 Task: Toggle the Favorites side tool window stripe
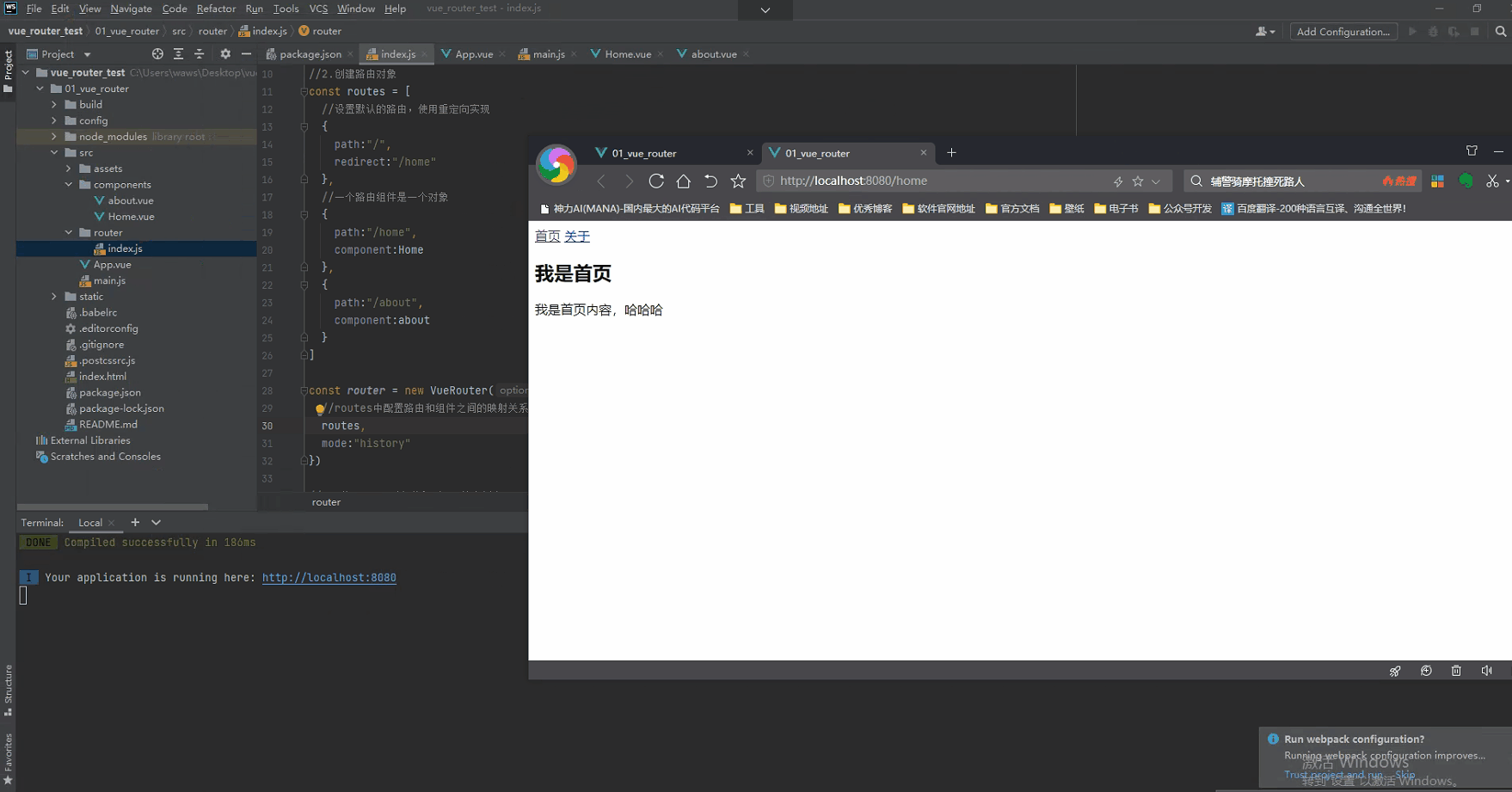8,759
